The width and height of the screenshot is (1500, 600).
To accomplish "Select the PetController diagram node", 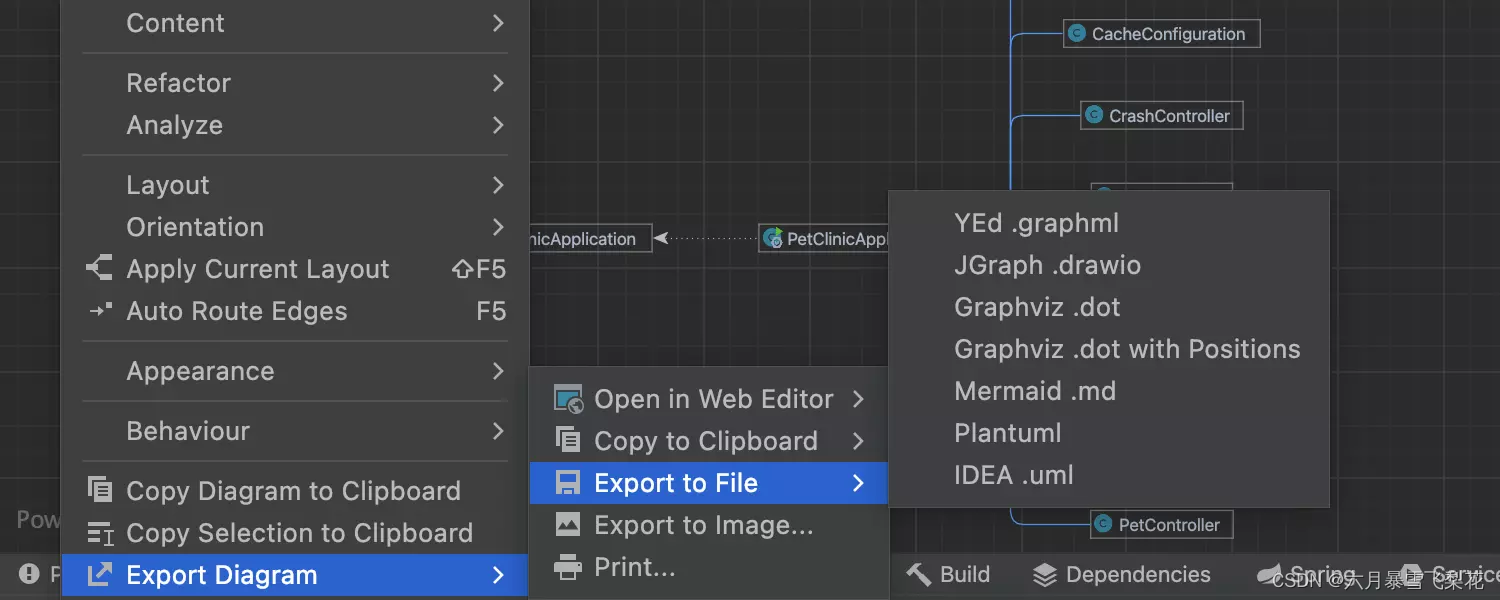I will click(1162, 524).
